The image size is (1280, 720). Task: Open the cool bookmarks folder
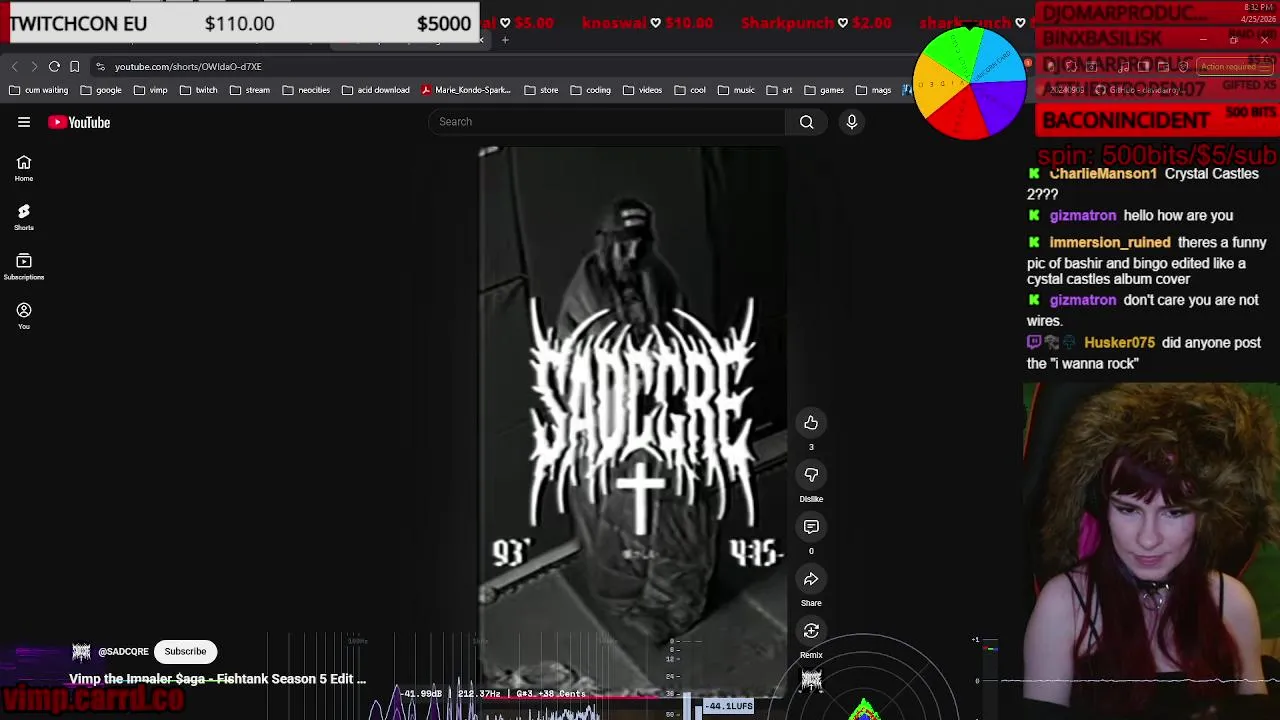690,90
